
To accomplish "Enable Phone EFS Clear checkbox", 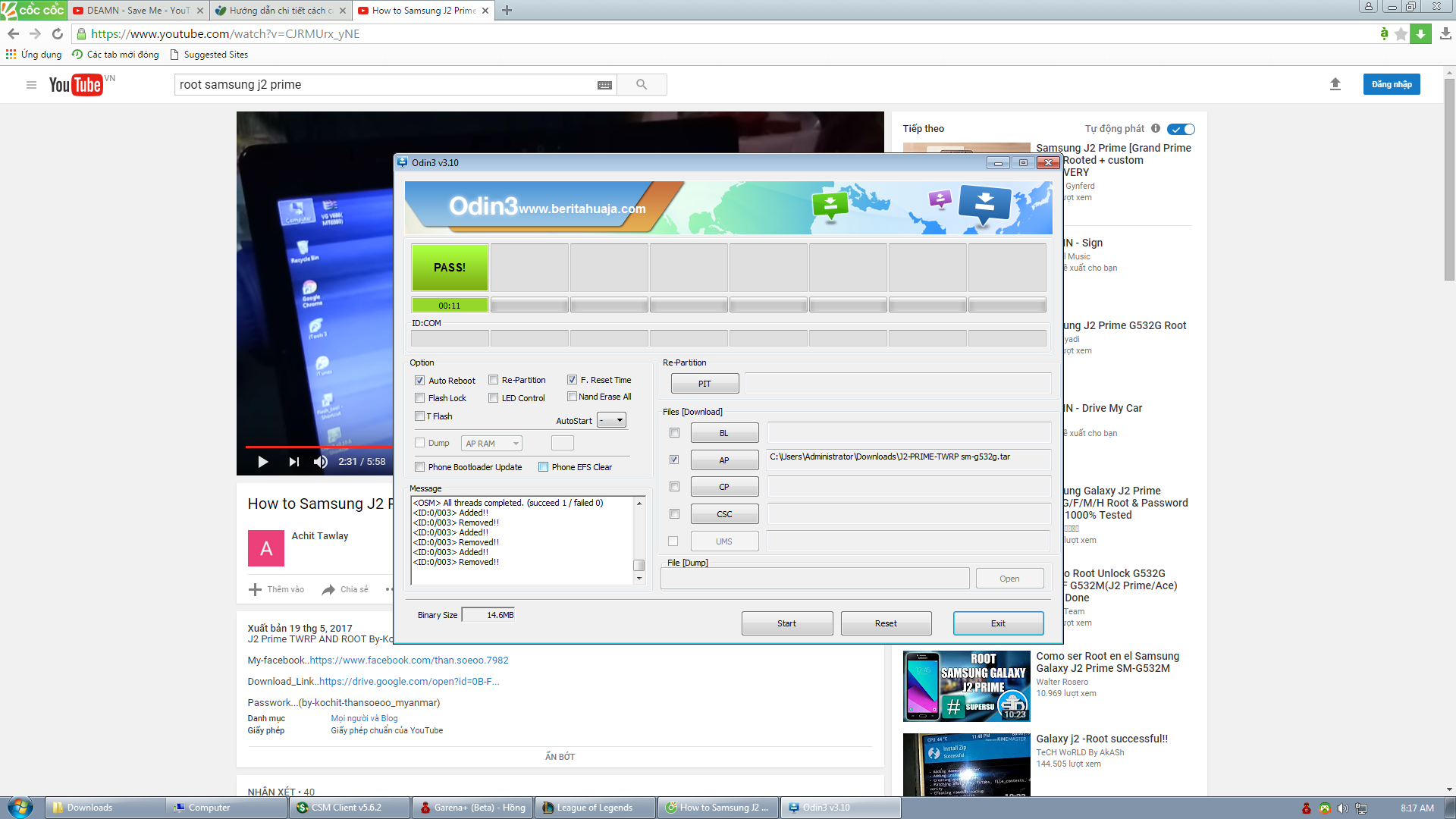I will (x=543, y=467).
